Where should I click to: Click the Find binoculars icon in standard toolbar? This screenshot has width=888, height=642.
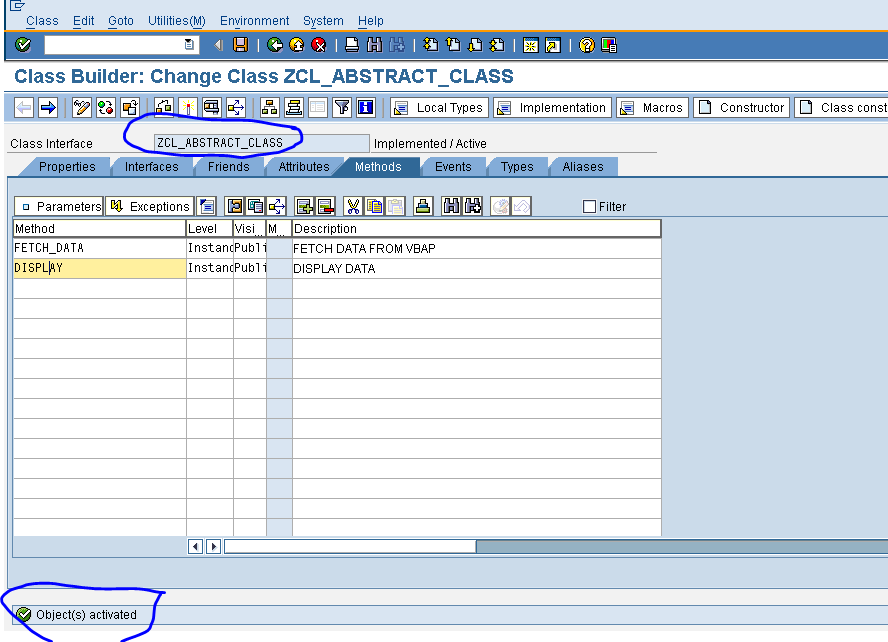374,45
